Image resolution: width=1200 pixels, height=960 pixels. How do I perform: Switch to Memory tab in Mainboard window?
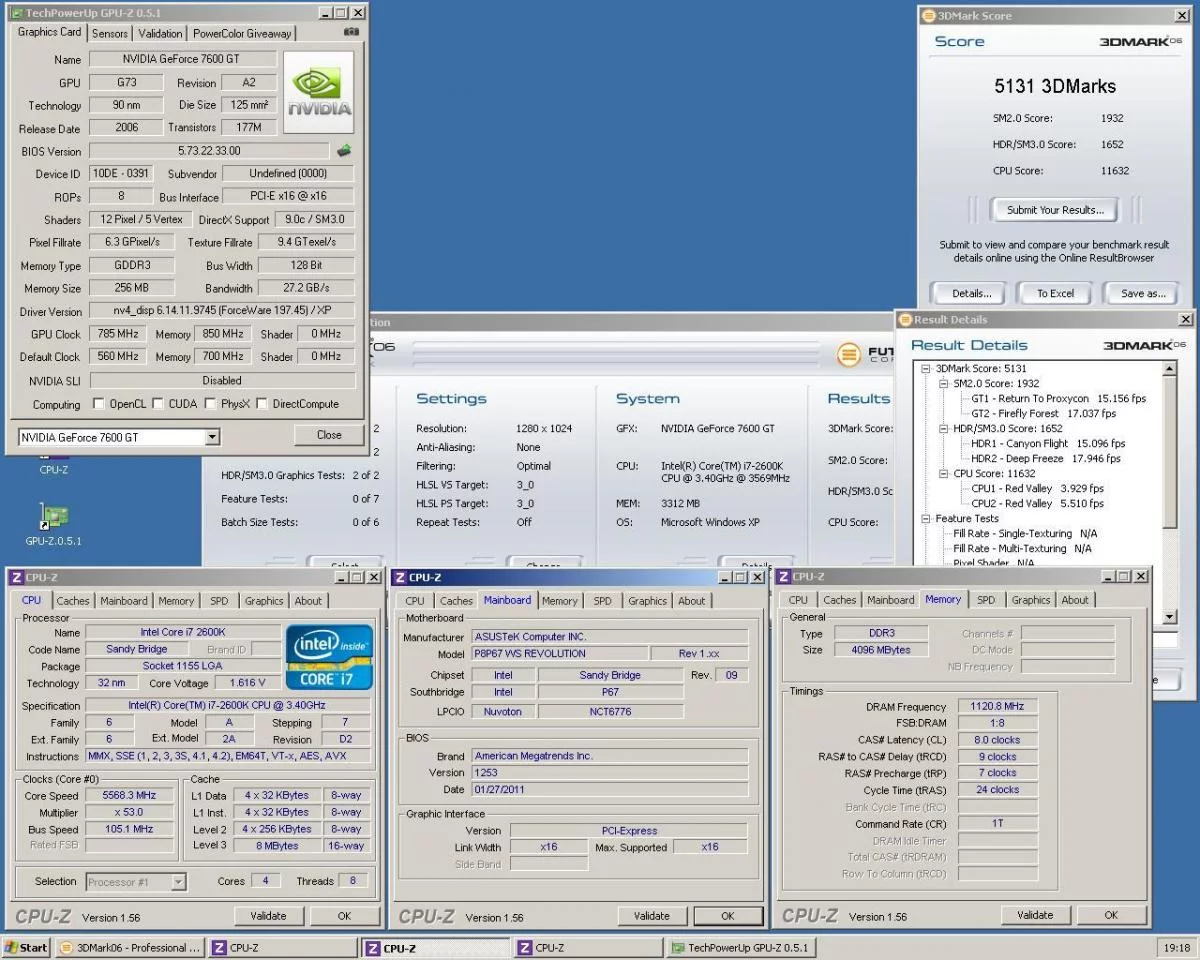point(560,601)
